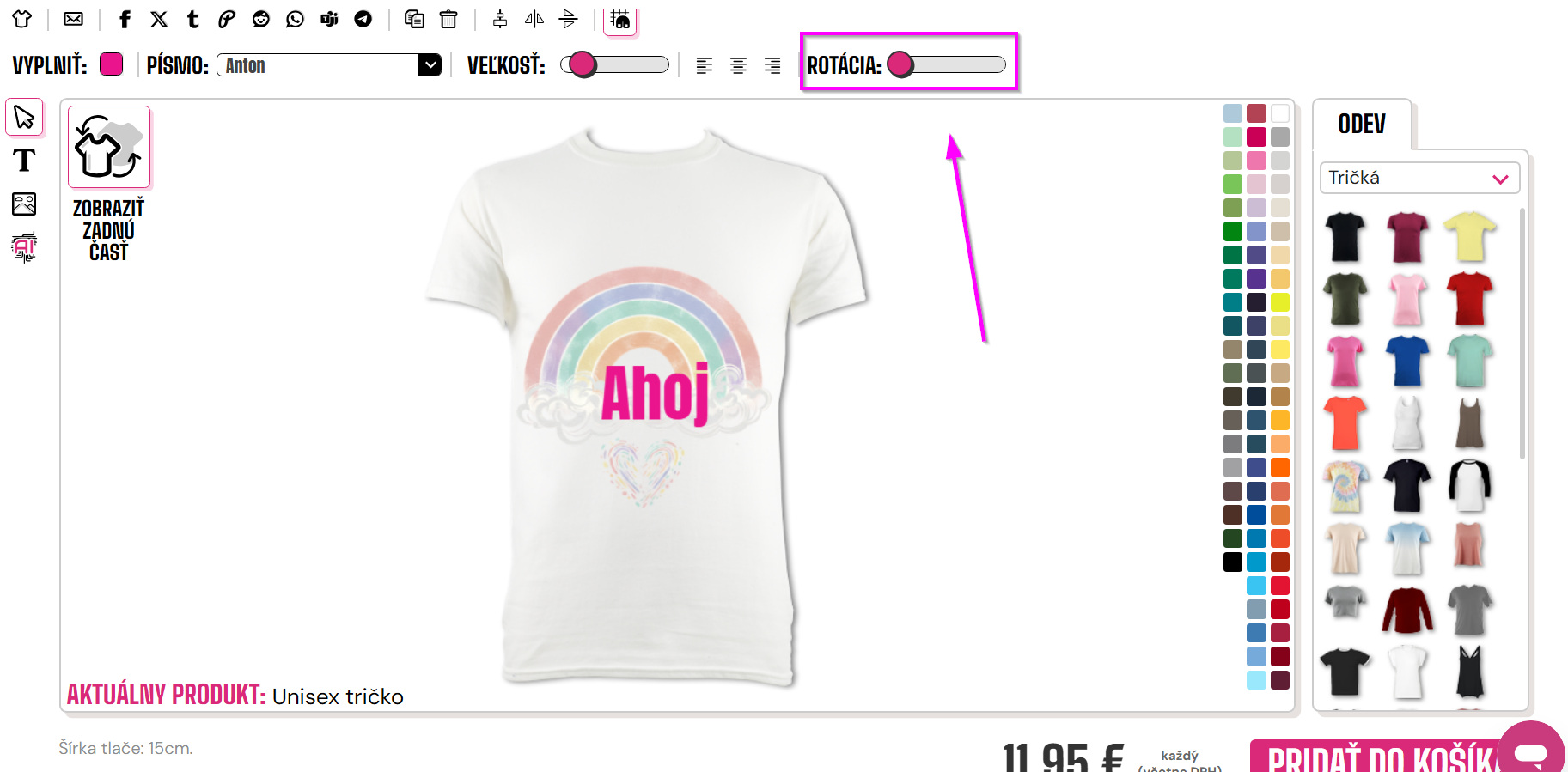The width and height of the screenshot is (1568, 772).
Task: Share the design via WhatsApp
Action: tap(295, 19)
